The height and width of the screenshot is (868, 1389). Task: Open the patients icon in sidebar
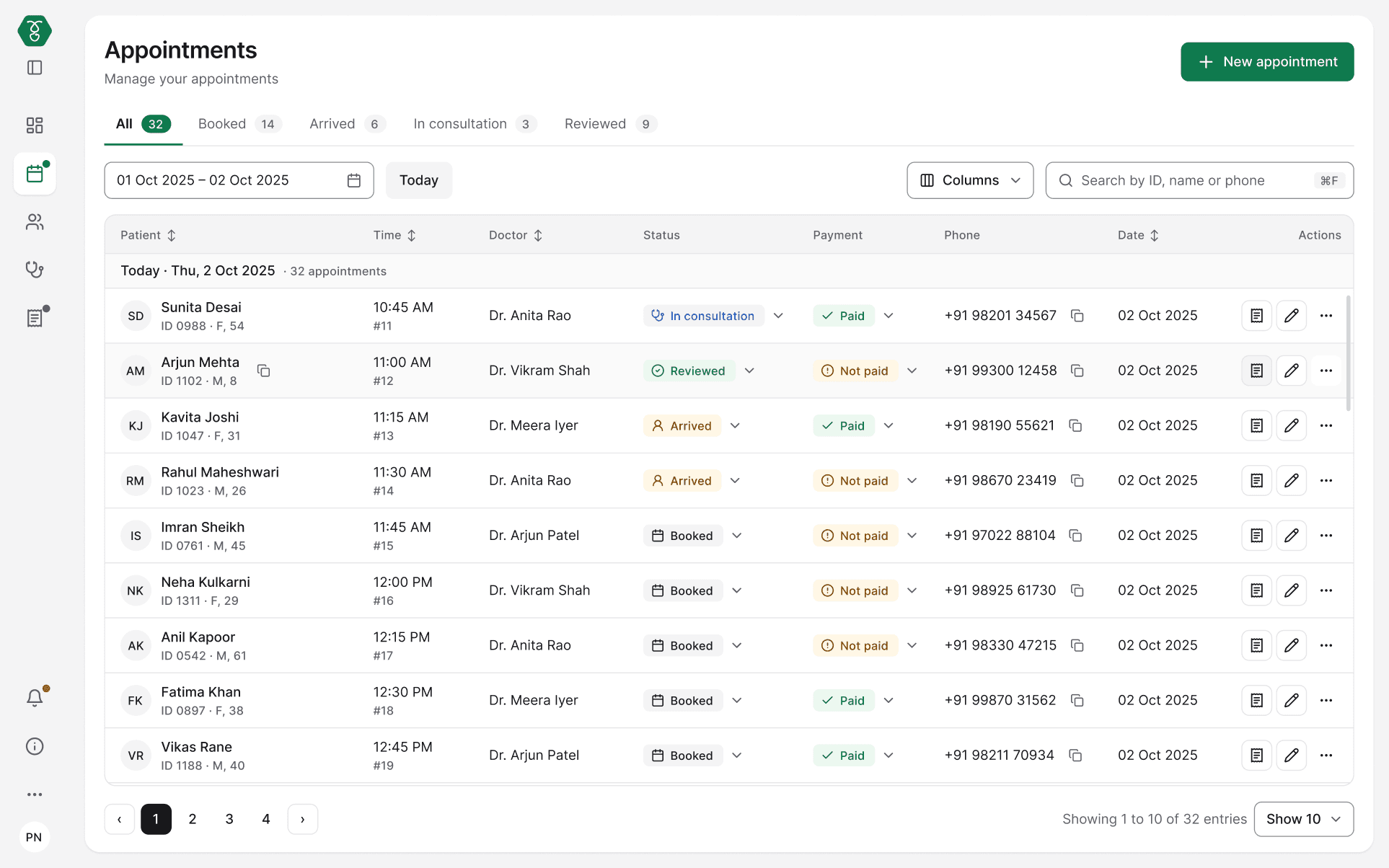pyautogui.click(x=35, y=222)
